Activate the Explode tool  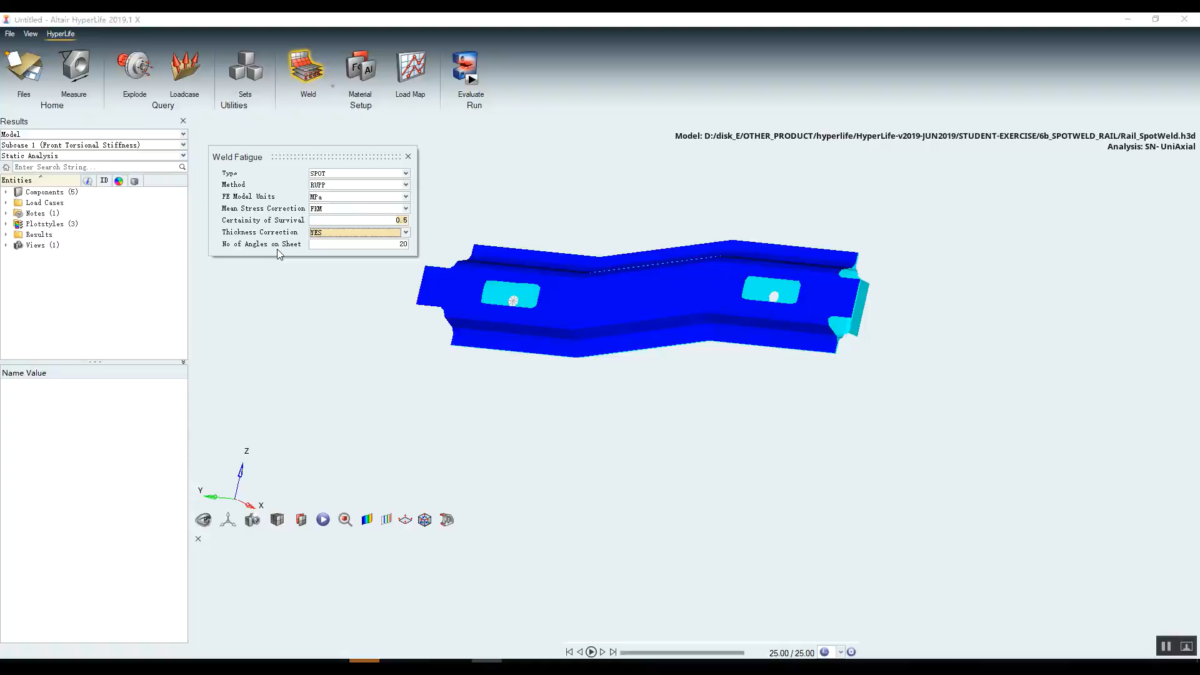[x=135, y=73]
